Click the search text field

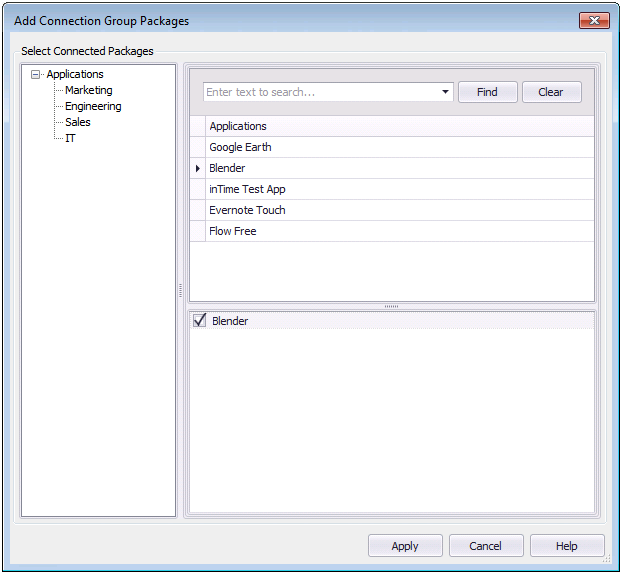click(320, 92)
